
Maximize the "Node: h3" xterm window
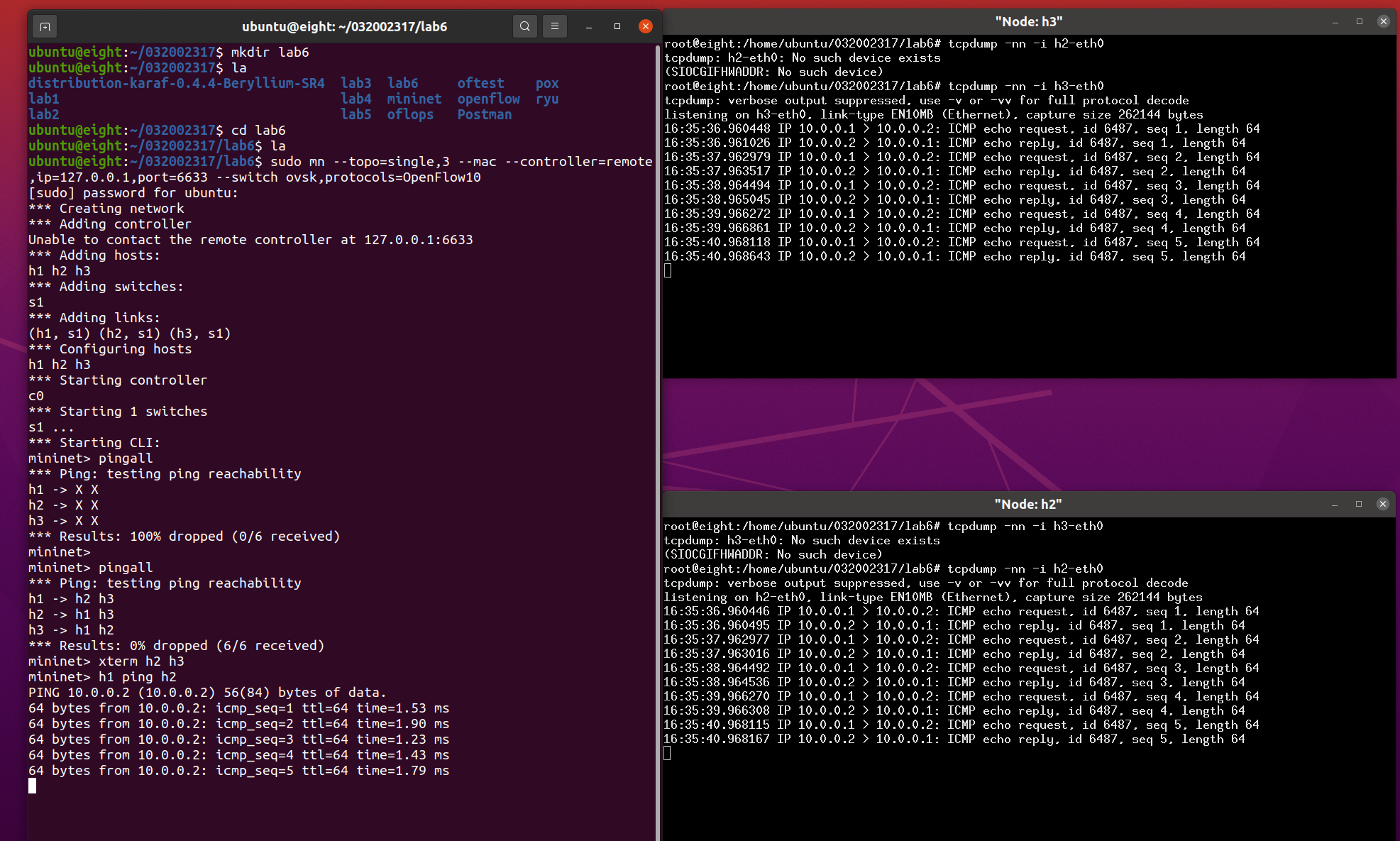click(x=1360, y=22)
